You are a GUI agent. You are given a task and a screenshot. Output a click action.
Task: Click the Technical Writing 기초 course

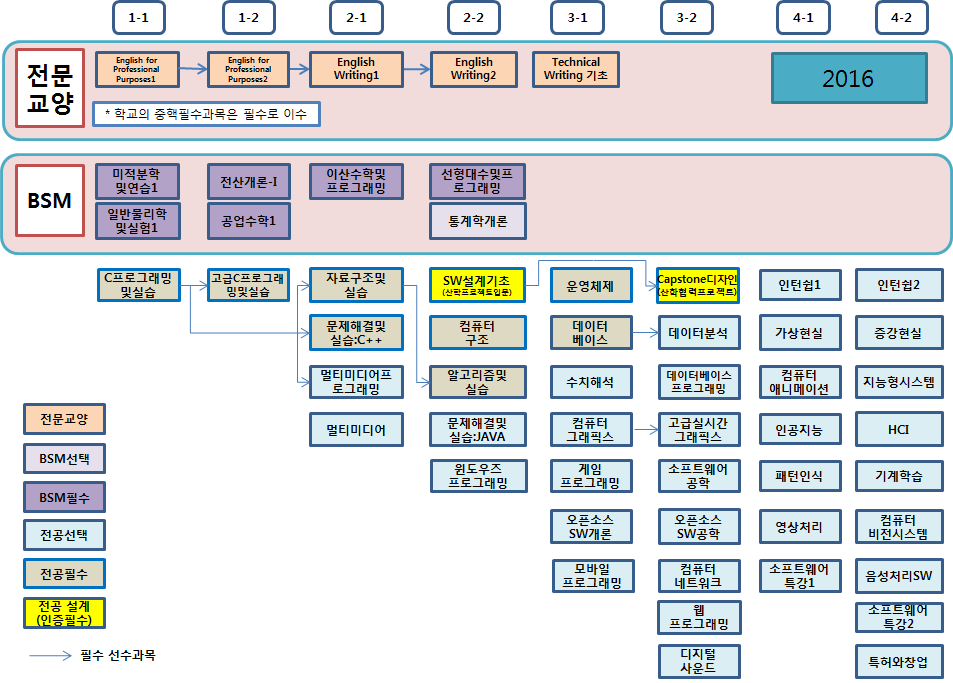click(576, 69)
